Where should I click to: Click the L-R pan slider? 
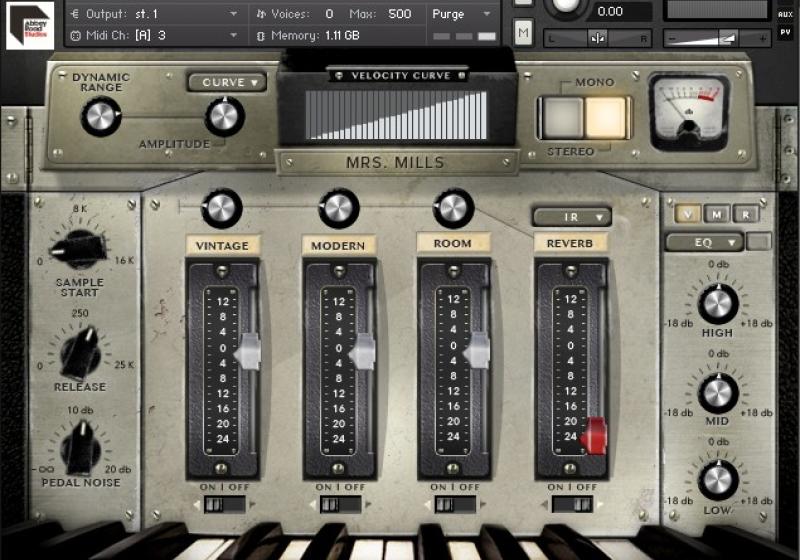click(x=597, y=38)
